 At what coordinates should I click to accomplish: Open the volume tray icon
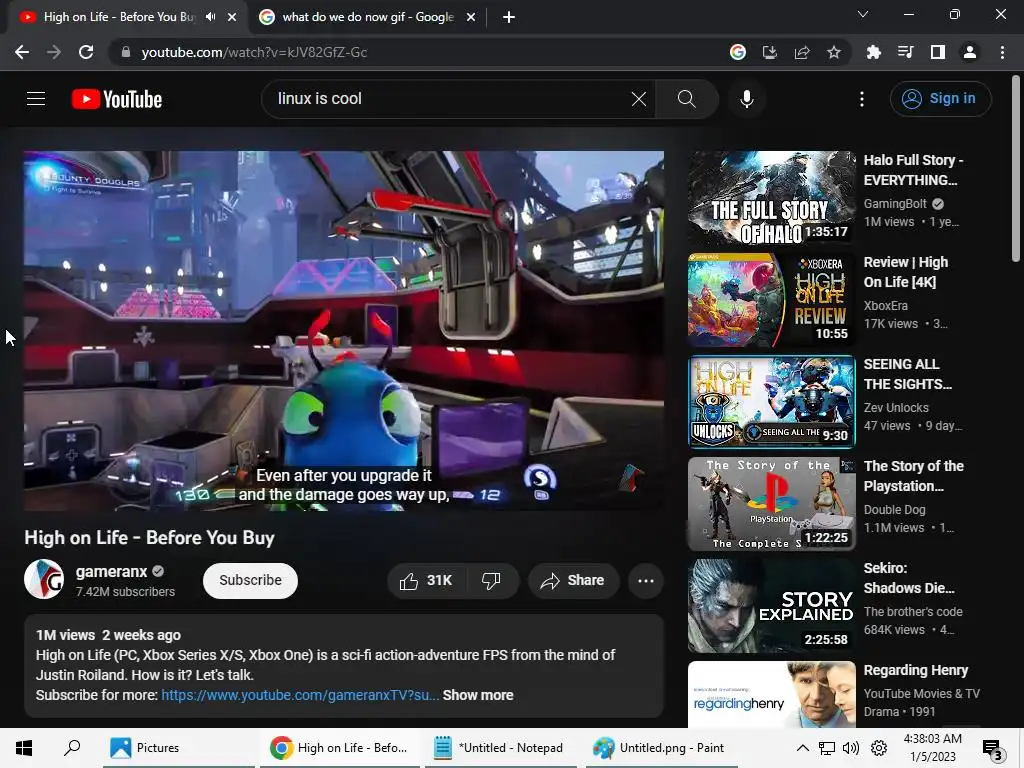(851, 748)
